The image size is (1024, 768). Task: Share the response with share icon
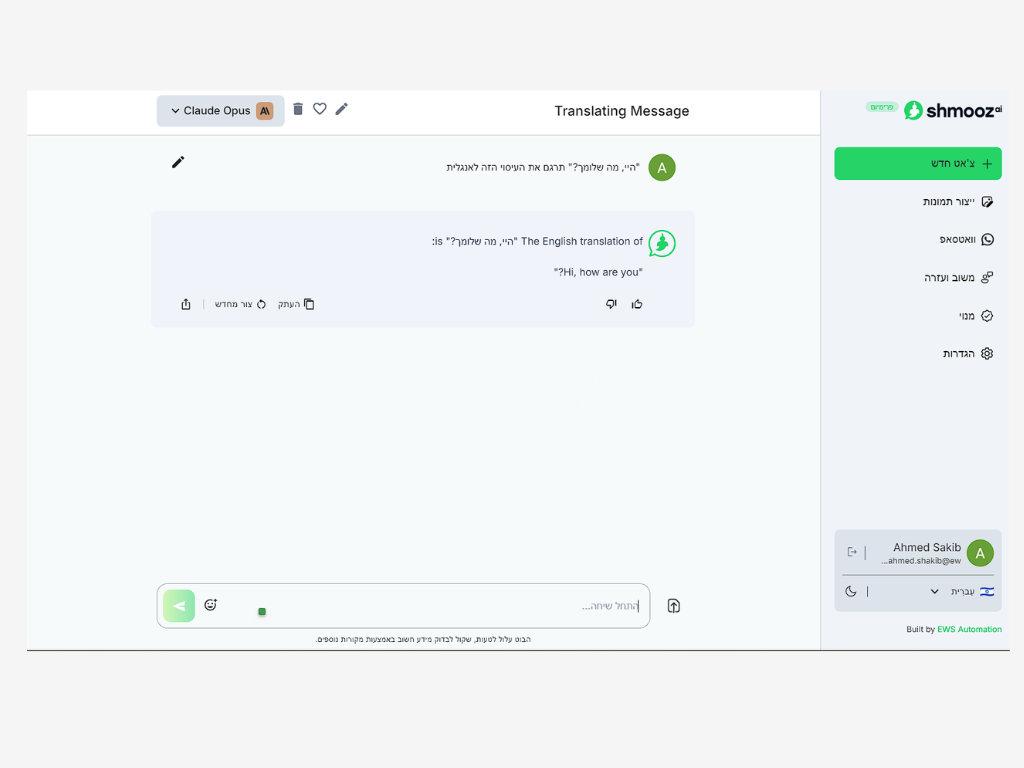(x=186, y=304)
